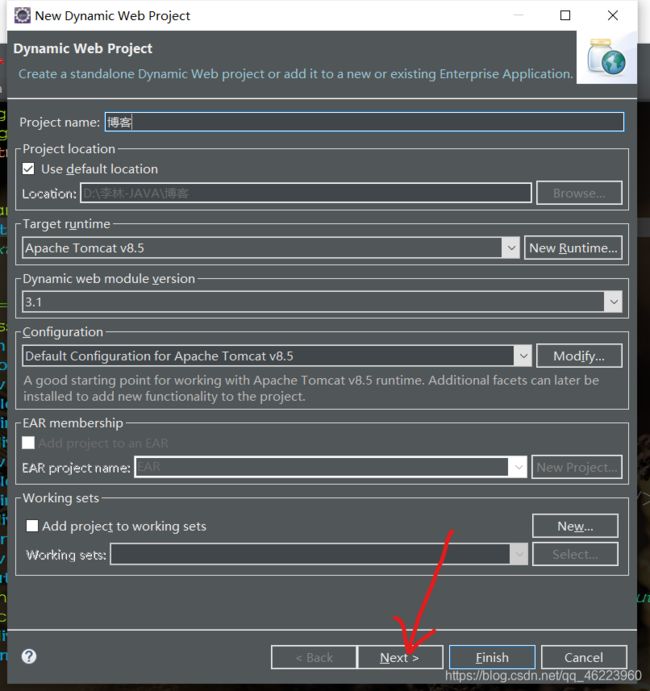Click the Finish button
The image size is (650, 691).
(492, 658)
